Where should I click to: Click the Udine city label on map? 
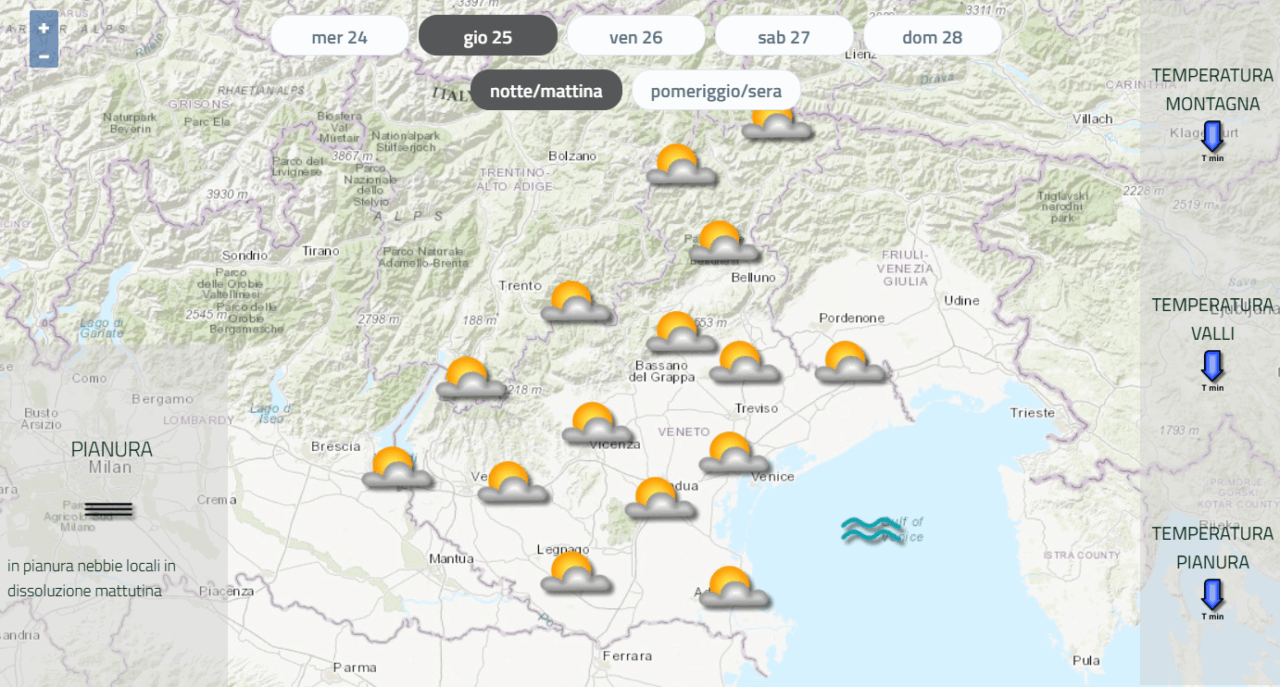point(962,300)
